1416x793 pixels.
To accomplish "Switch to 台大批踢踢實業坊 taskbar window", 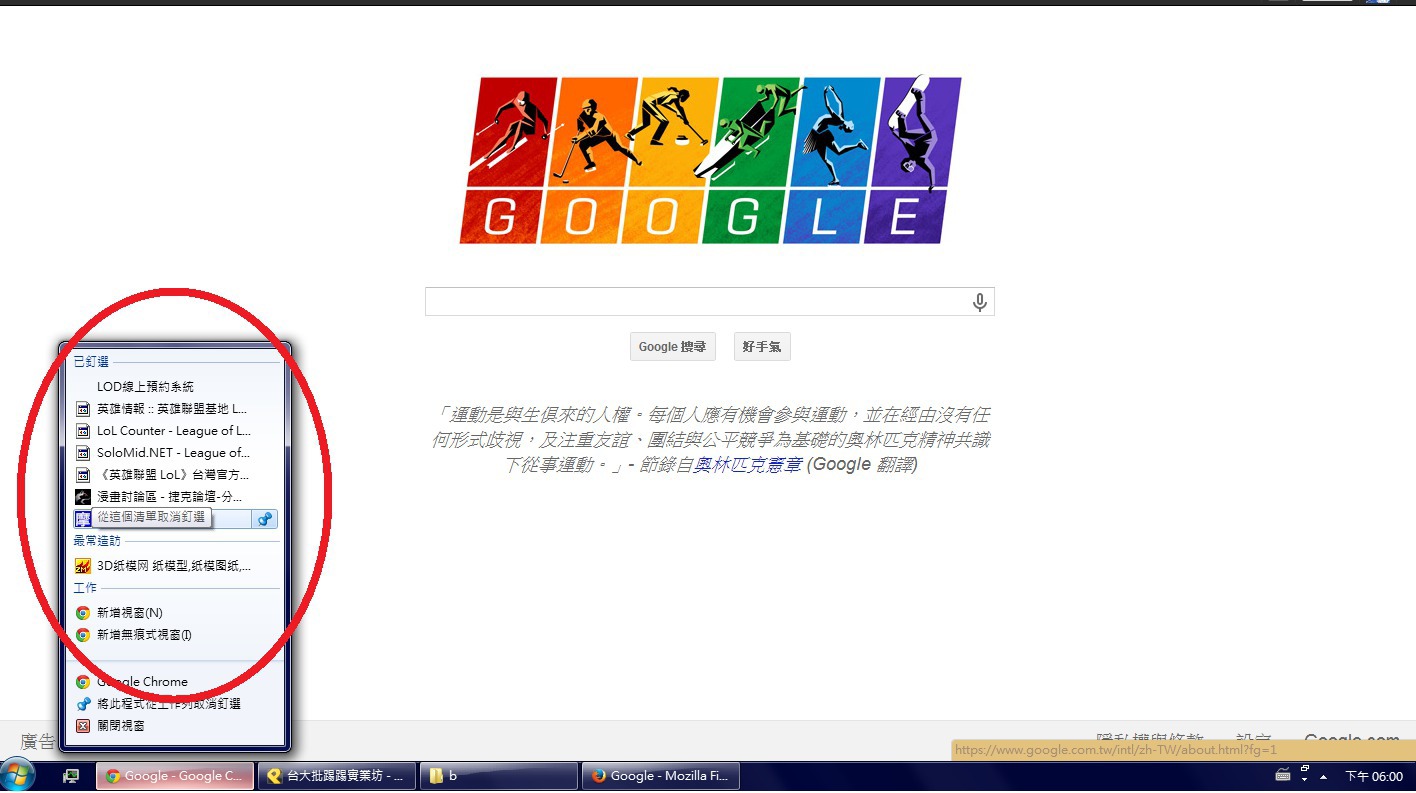I will 337,776.
